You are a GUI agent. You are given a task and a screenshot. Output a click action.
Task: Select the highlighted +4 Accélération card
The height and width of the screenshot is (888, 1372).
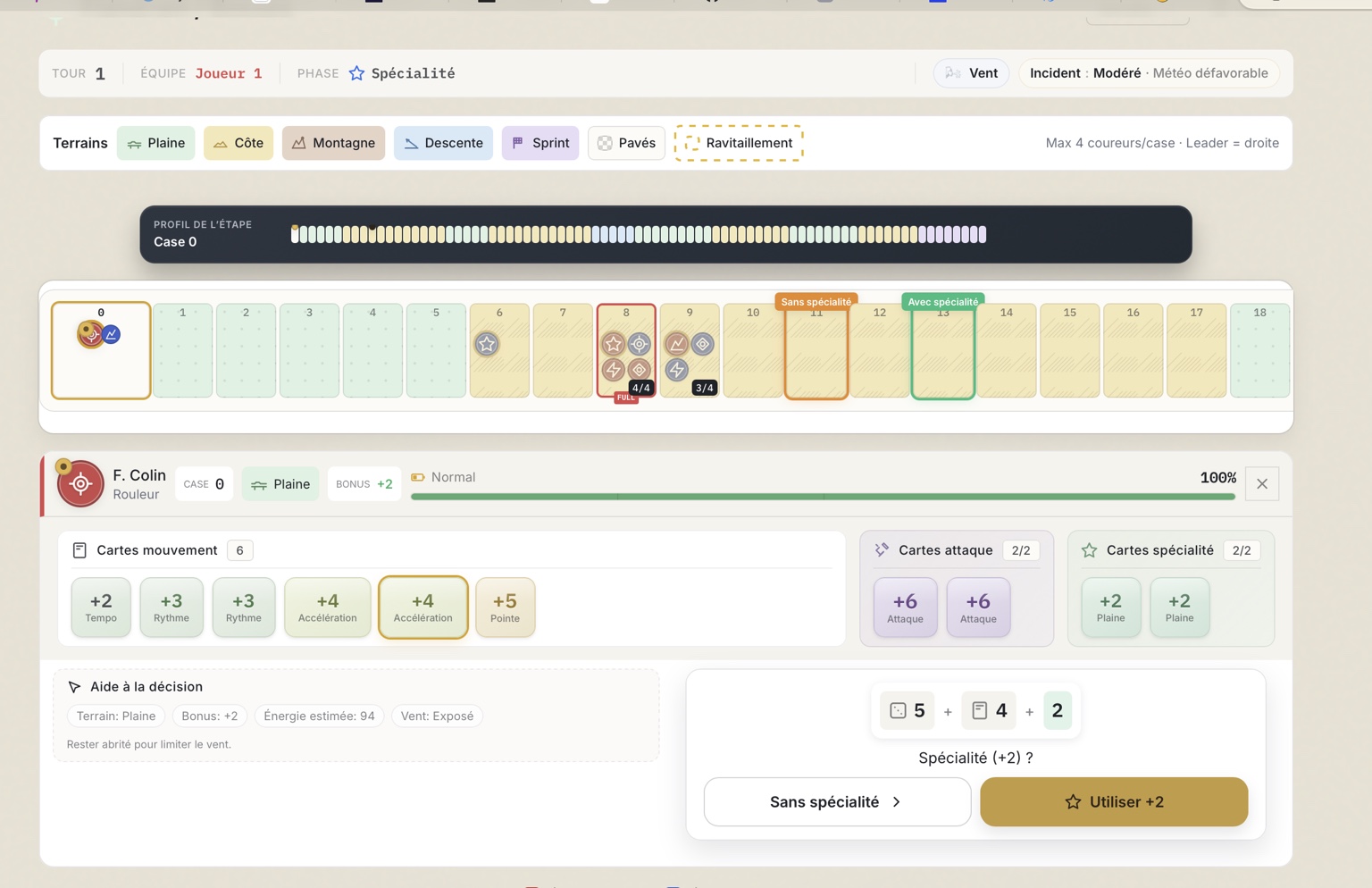click(422, 607)
